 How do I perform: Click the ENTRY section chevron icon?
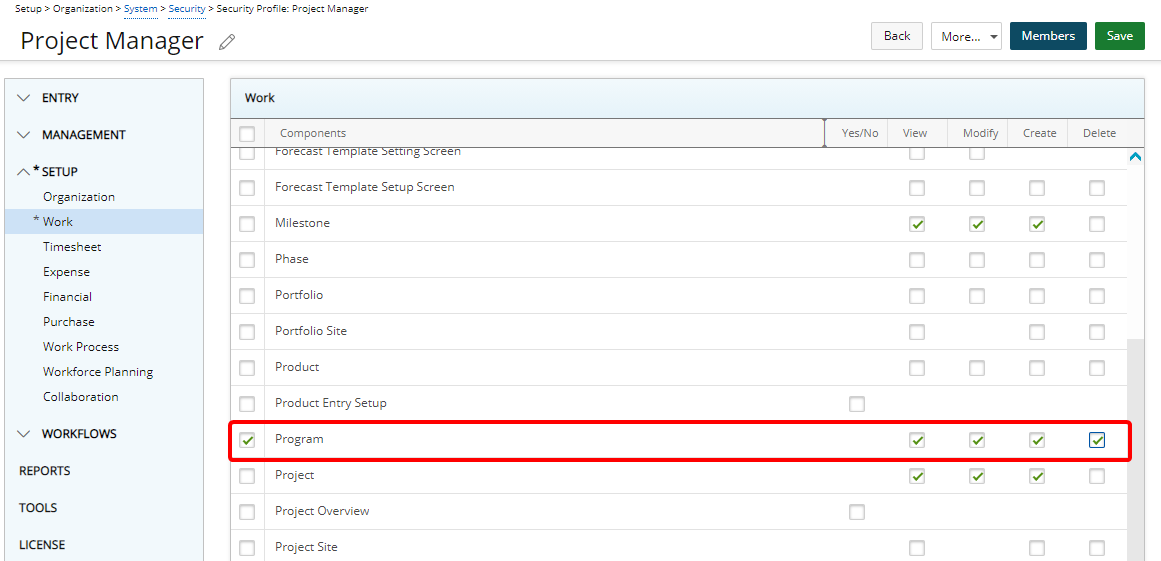pos(24,98)
